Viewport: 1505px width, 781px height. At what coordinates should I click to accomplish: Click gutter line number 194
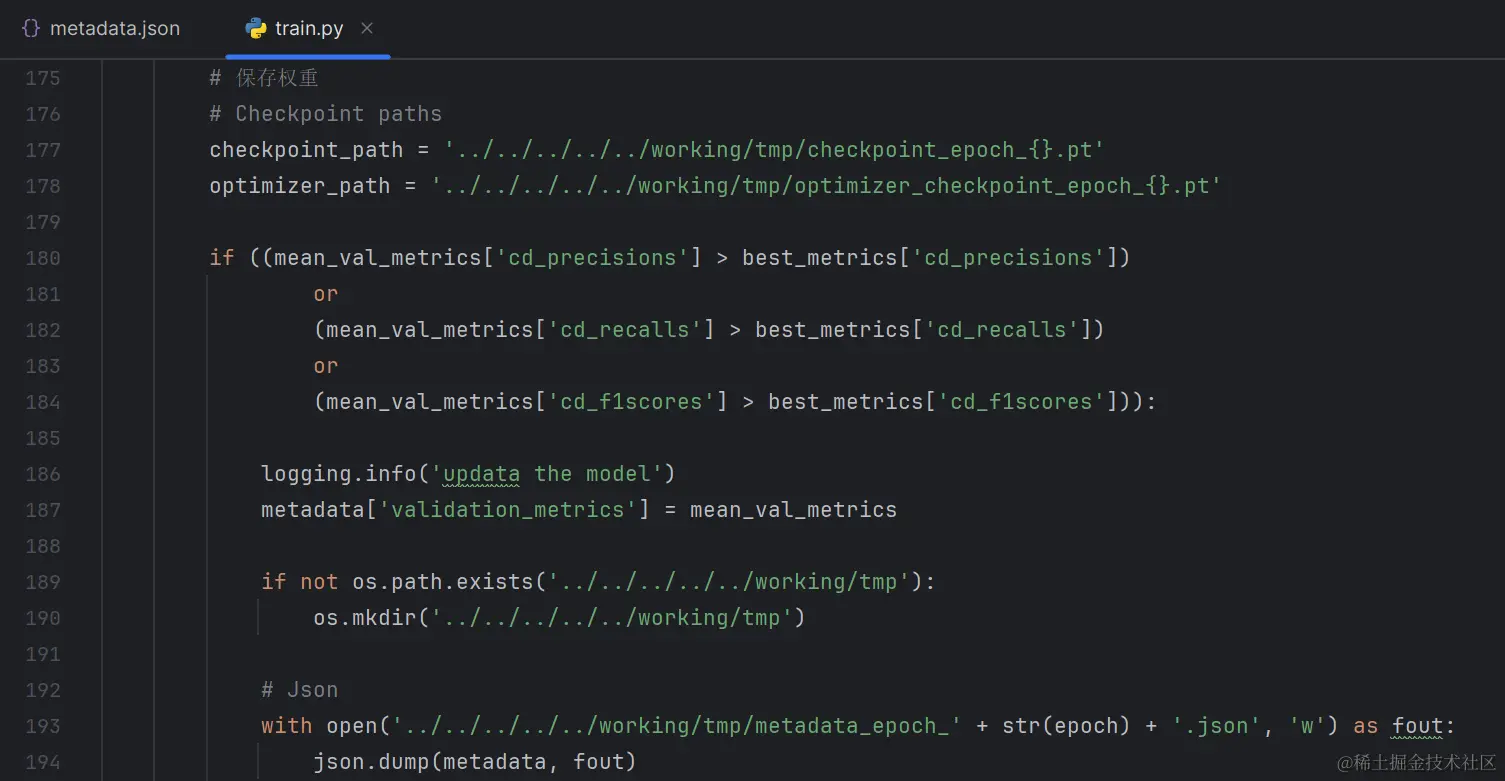43,762
